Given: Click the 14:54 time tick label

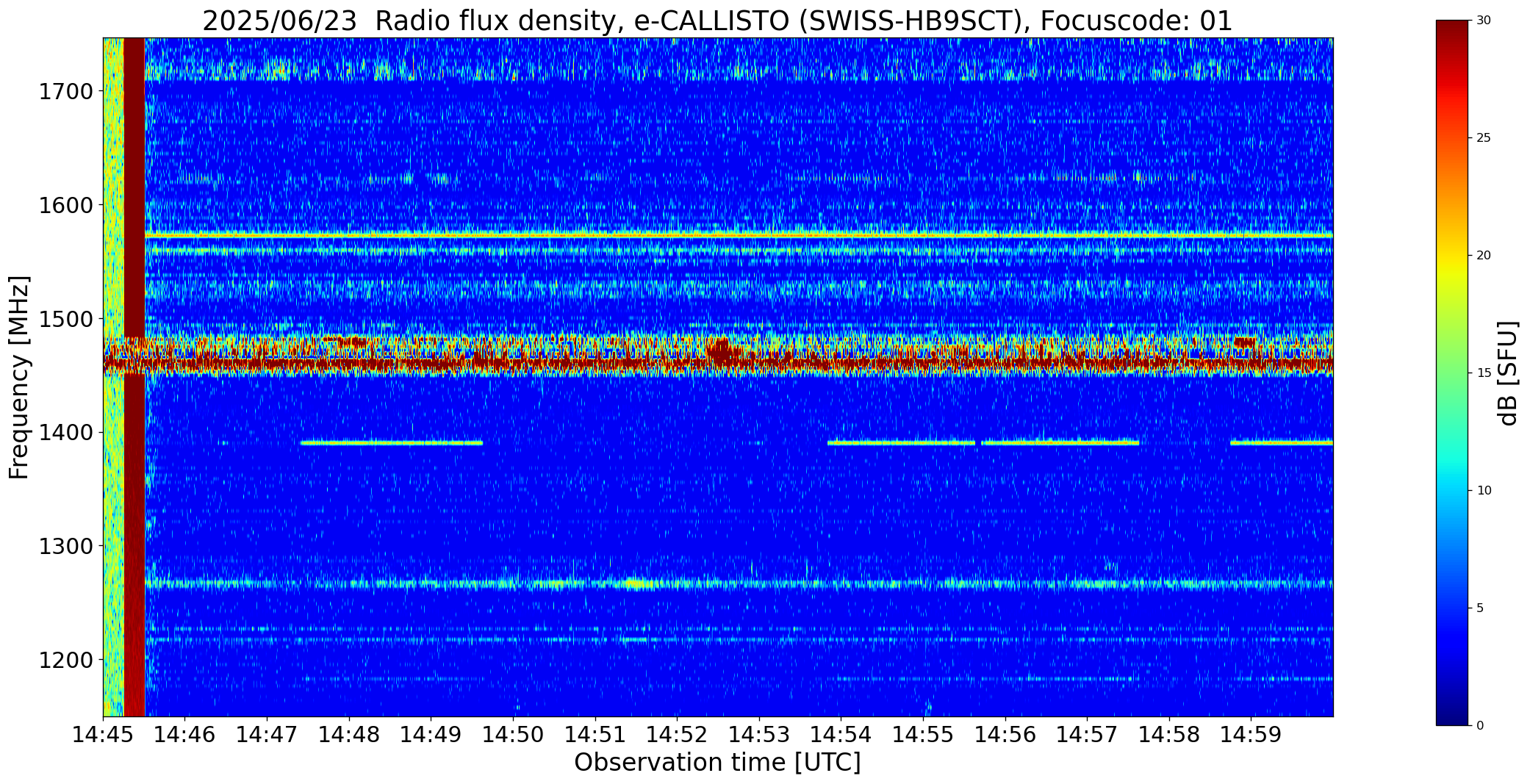Looking at the screenshot, I should point(841,733).
